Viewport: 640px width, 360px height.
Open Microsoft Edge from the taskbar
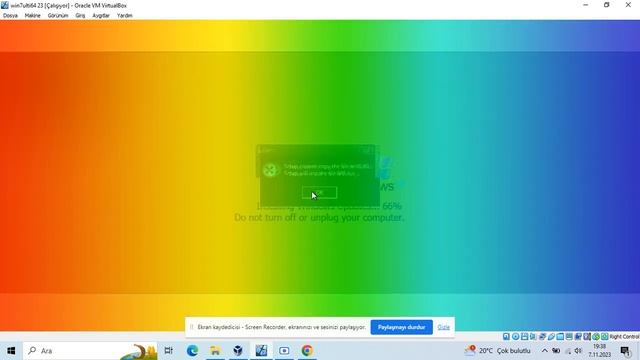point(192,351)
